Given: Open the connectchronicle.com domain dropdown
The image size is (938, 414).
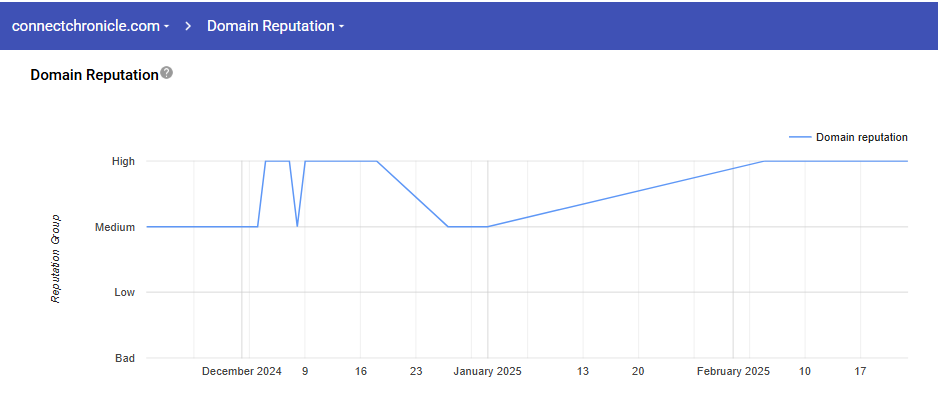Looking at the screenshot, I should point(90,26).
